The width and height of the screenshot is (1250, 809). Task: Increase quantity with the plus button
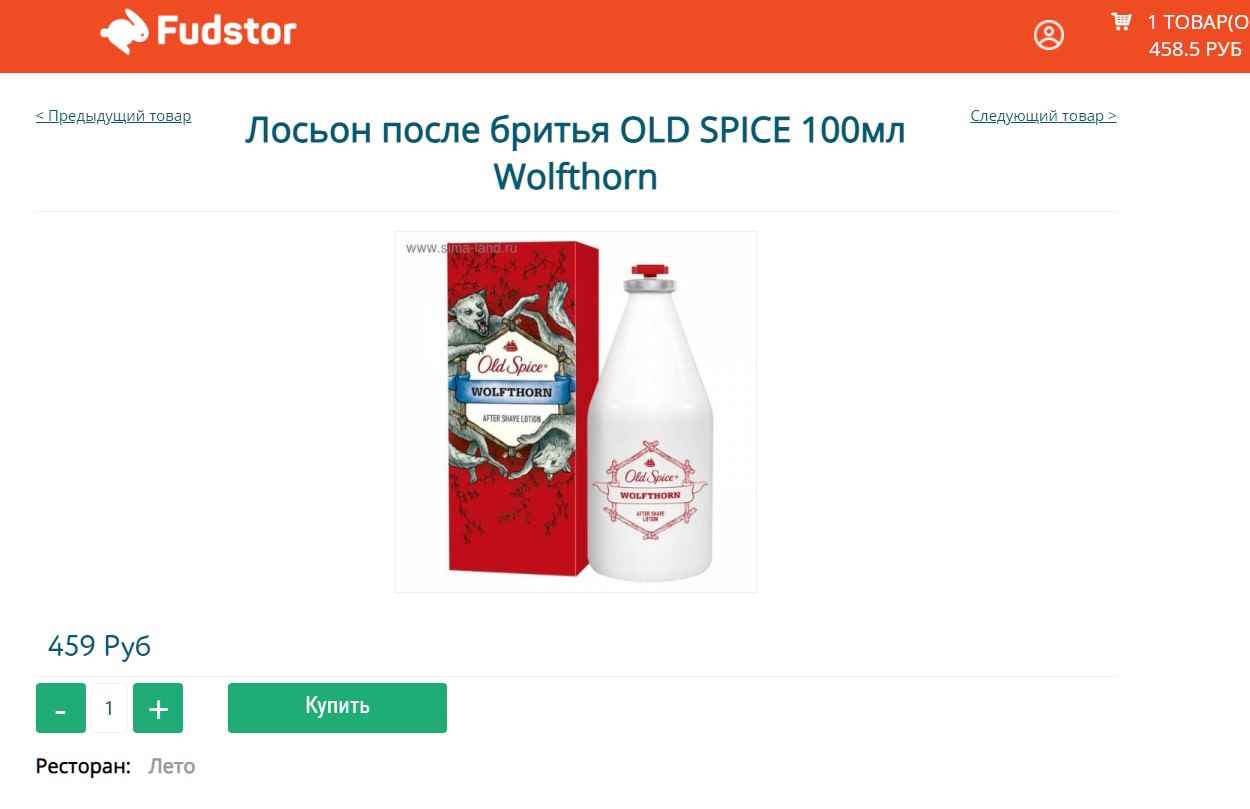158,708
